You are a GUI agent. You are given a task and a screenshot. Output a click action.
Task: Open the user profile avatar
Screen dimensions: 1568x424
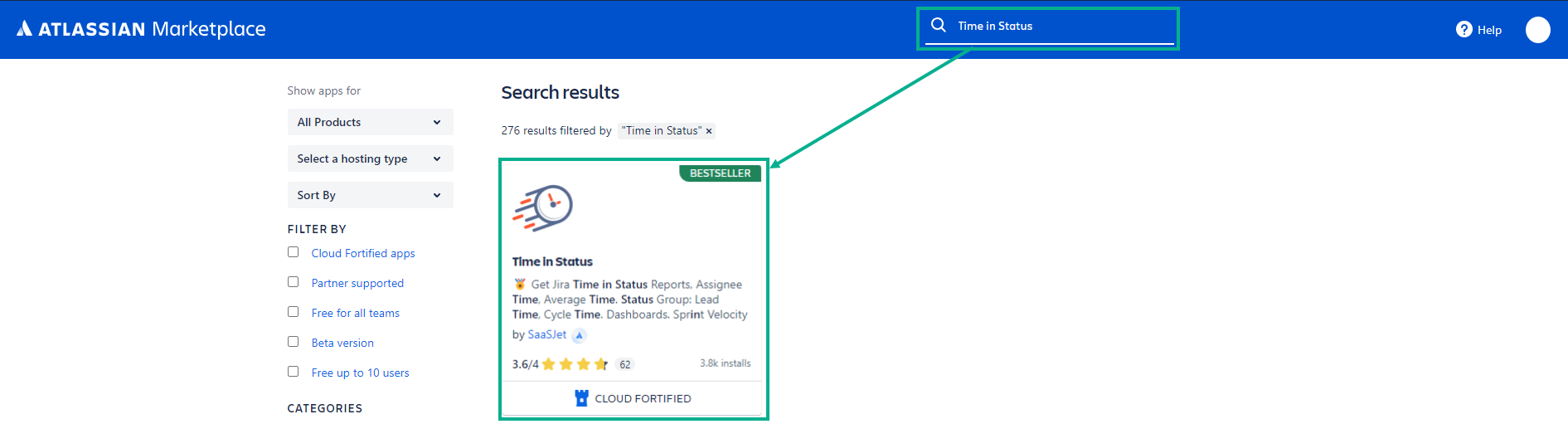point(1538,30)
